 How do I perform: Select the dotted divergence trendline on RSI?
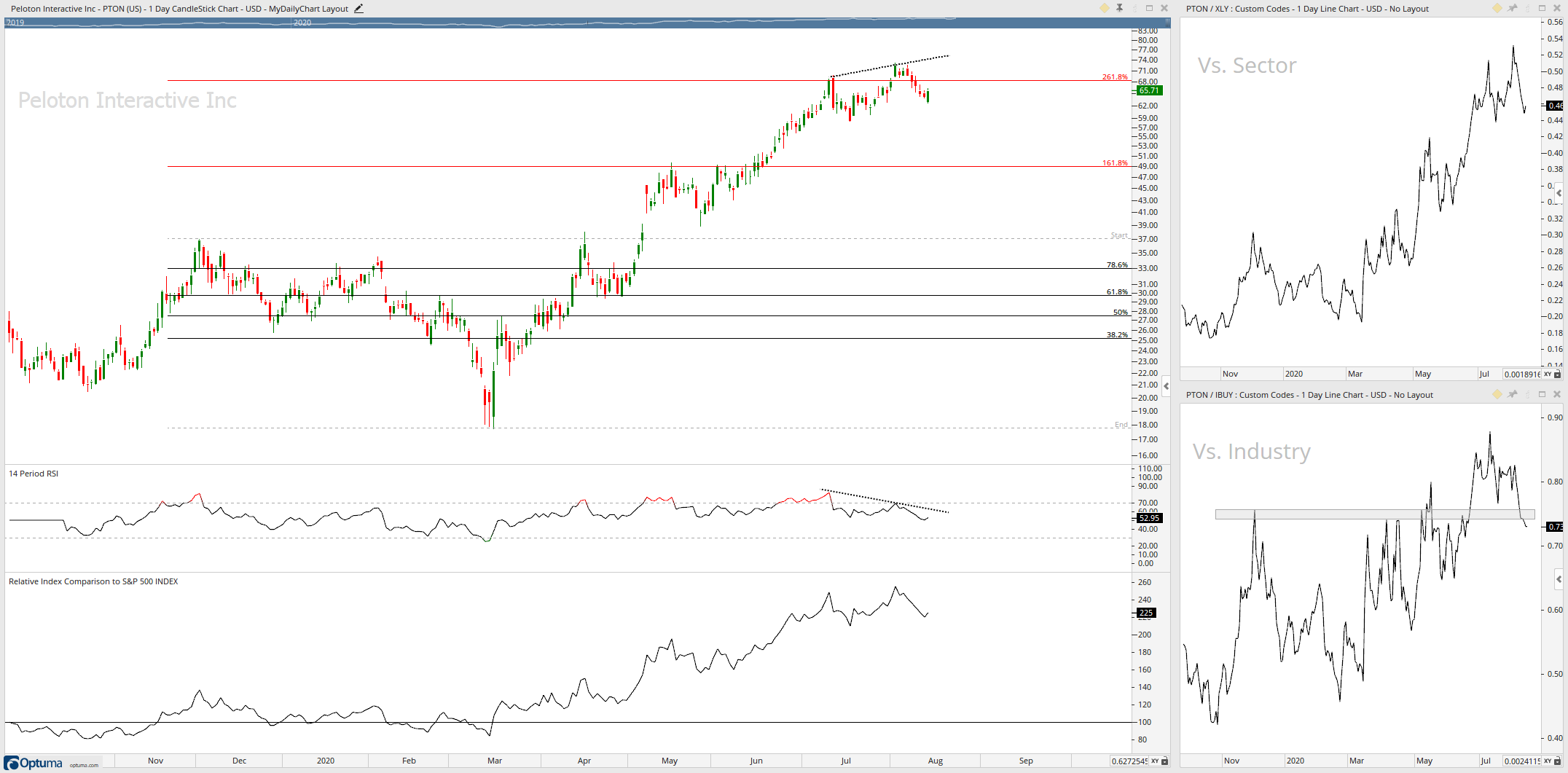click(x=885, y=501)
